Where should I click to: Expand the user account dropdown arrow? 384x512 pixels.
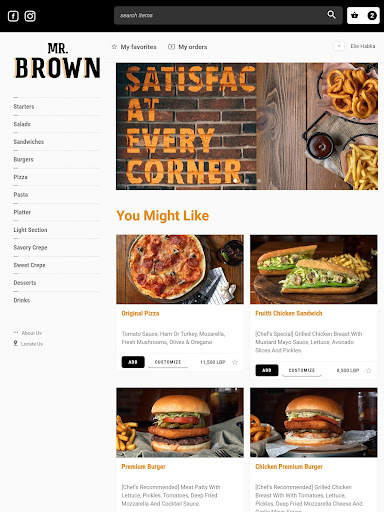339,46
